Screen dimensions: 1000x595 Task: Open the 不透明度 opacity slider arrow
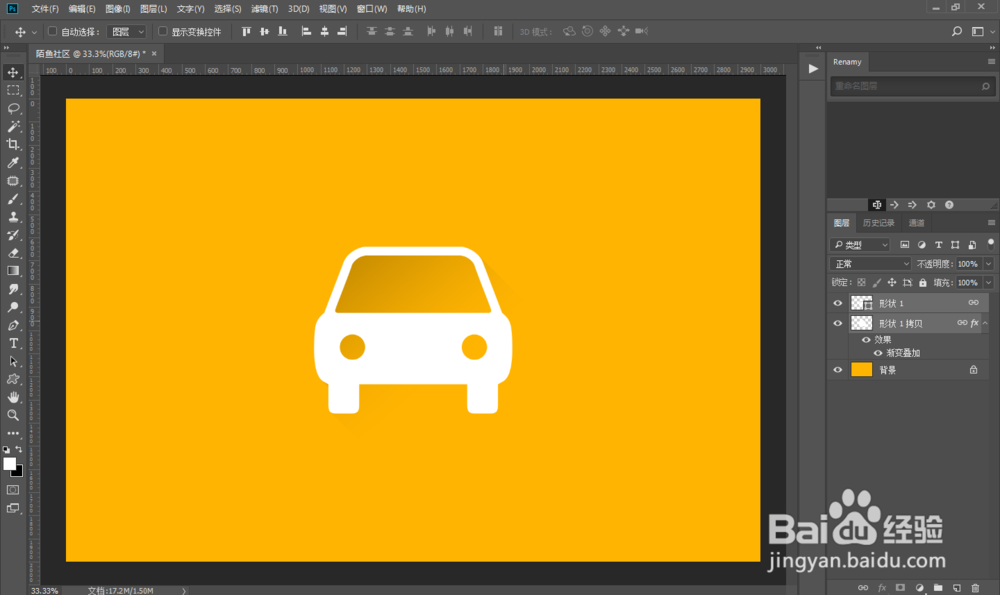tap(989, 264)
